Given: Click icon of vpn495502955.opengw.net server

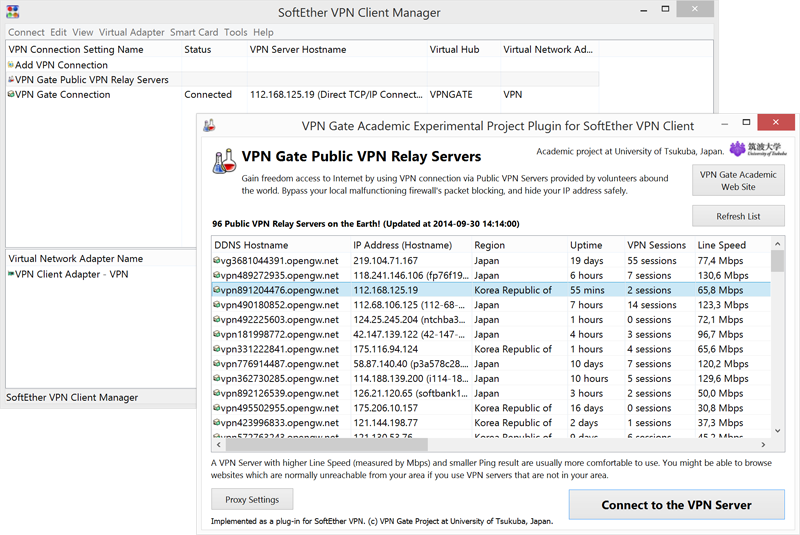Looking at the screenshot, I should coord(217,409).
